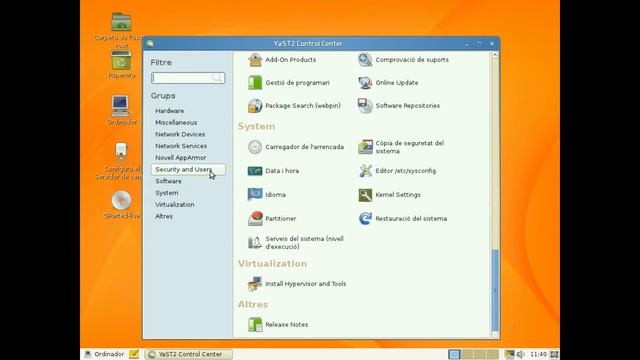The image size is (640, 360).
Task: Open the Còpia de seguretat del sistema icon
Action: (365, 147)
